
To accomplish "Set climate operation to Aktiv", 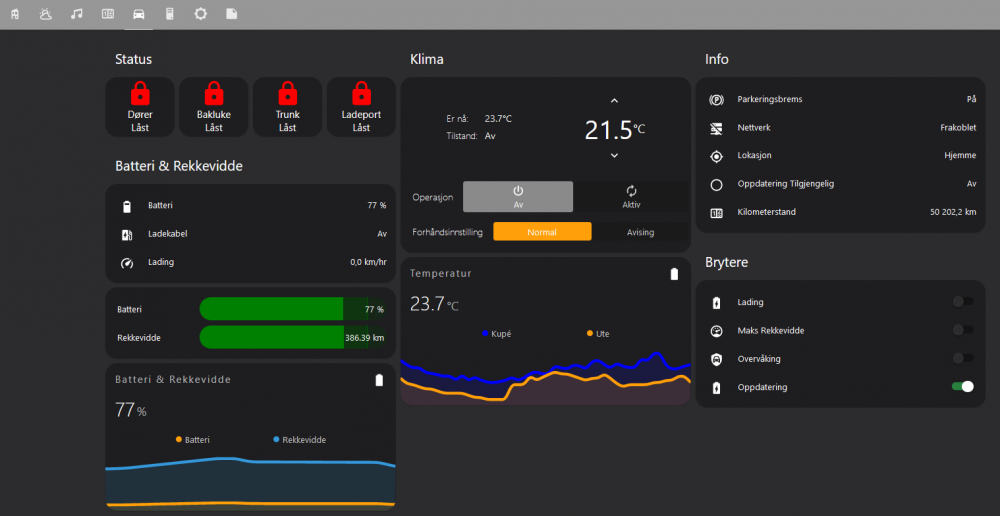I will pos(631,197).
